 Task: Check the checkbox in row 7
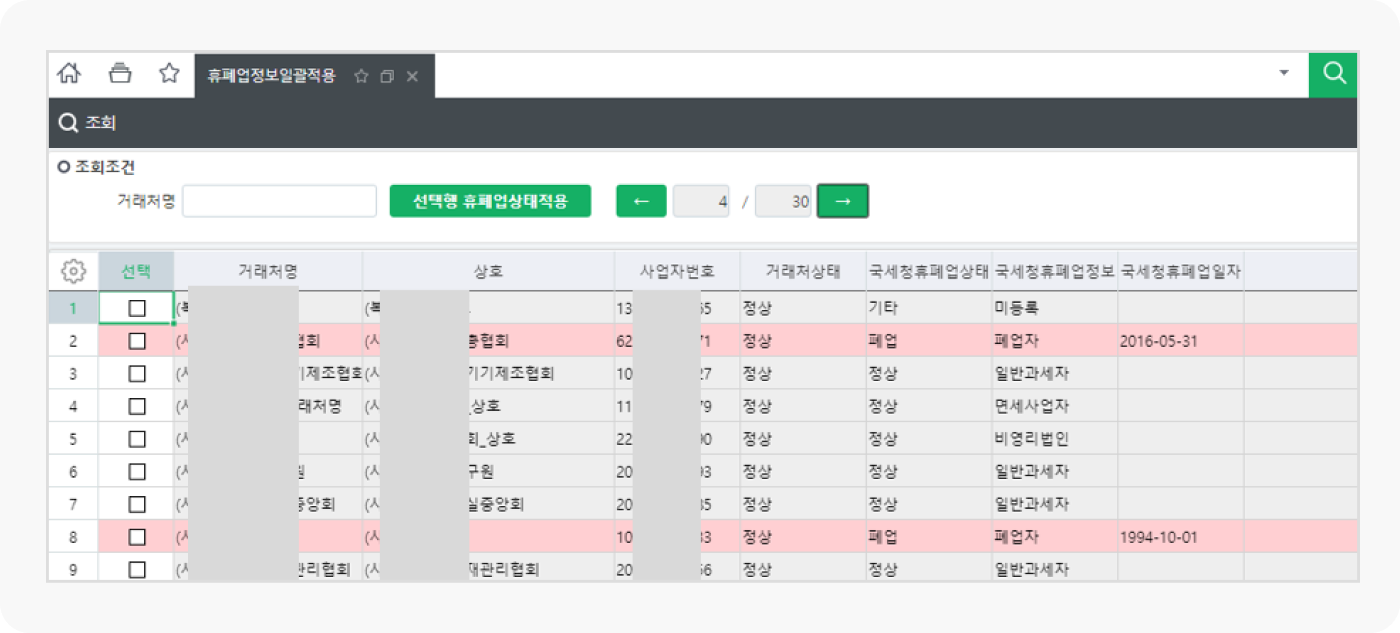point(137,504)
